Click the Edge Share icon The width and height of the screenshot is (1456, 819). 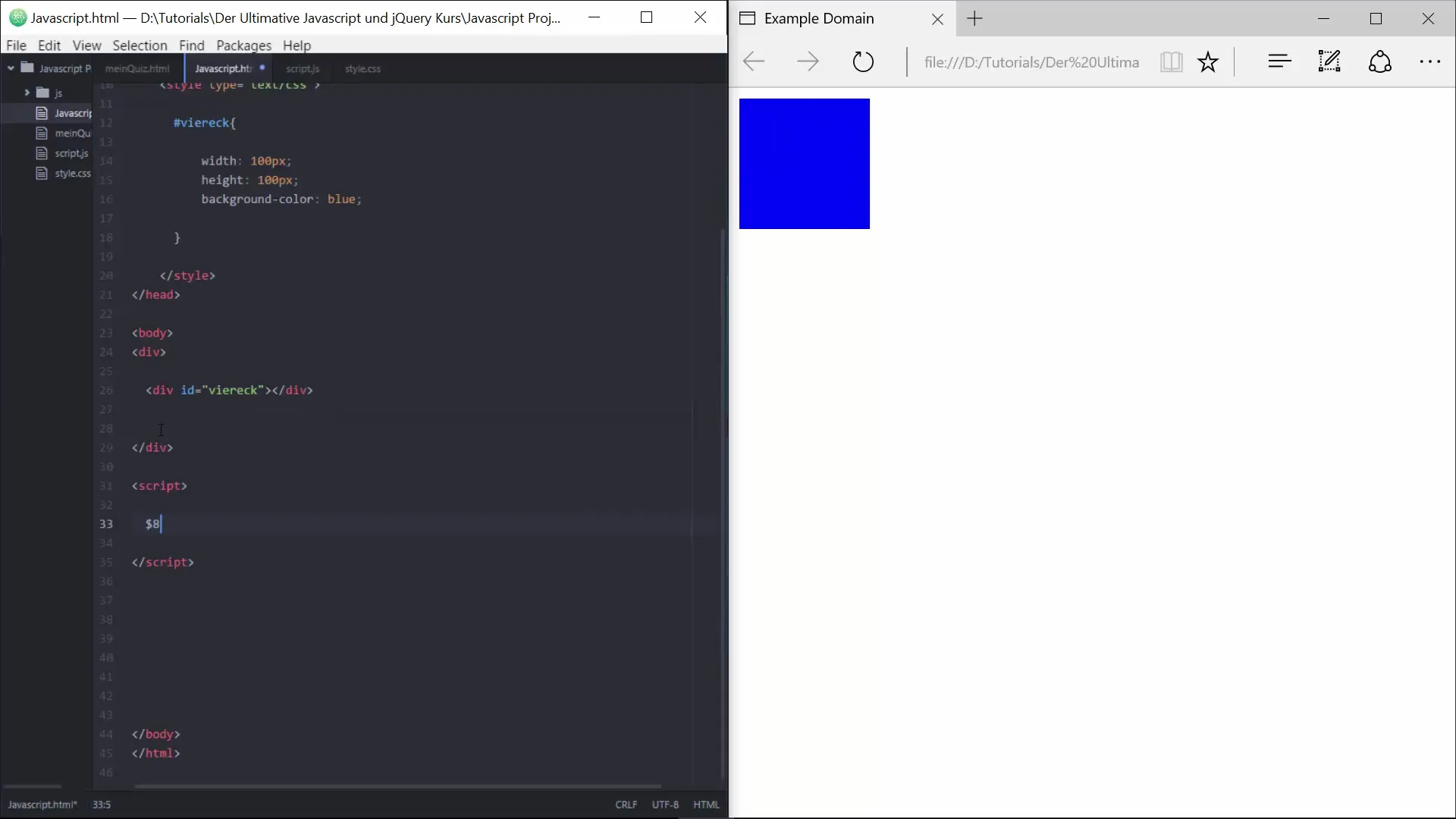tap(1379, 61)
